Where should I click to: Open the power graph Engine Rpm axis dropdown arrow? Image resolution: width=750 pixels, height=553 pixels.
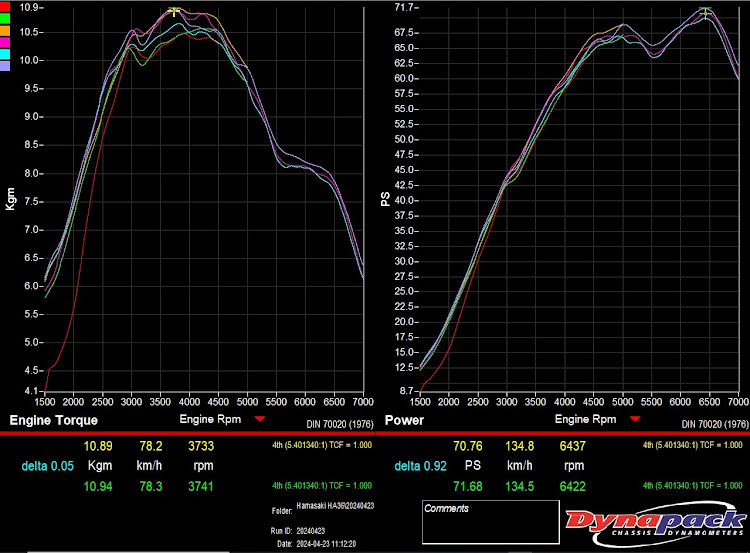635,419
